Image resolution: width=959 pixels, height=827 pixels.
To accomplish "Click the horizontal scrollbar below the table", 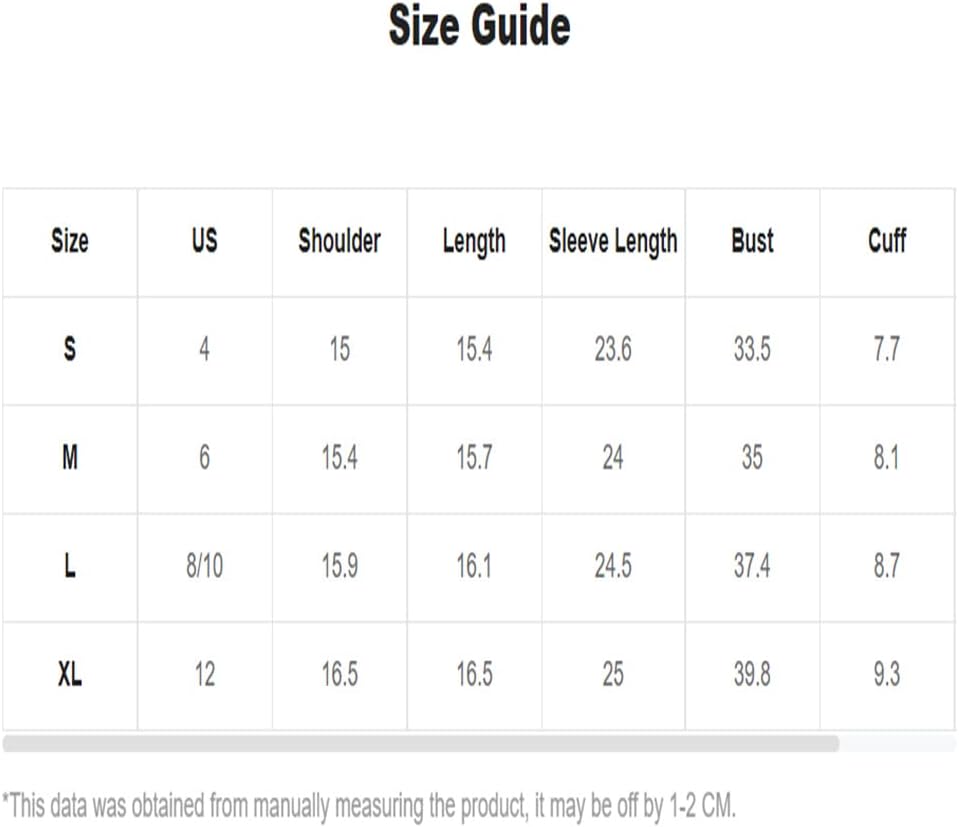I will tap(421, 743).
